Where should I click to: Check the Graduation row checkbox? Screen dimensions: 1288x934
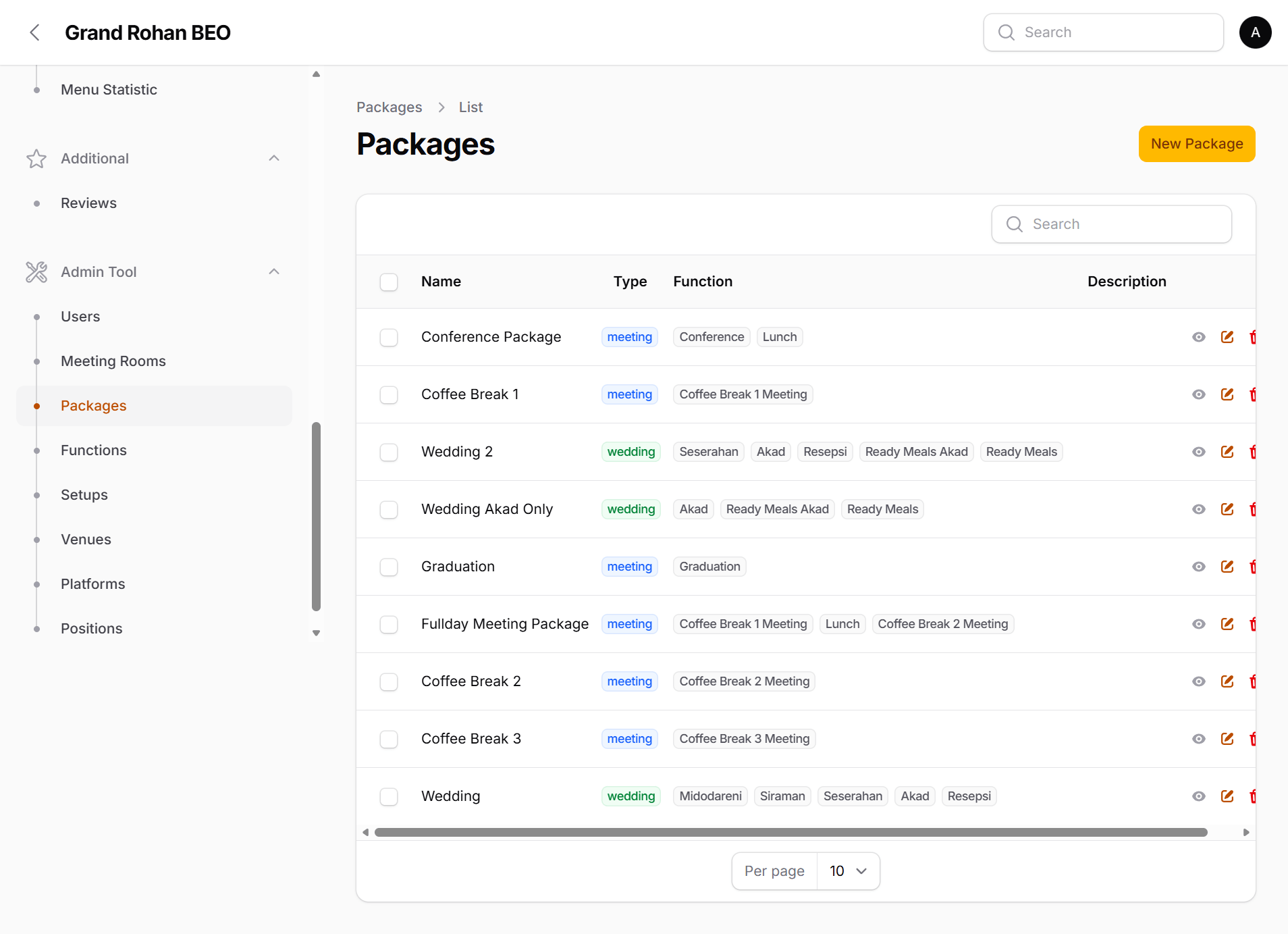(389, 567)
